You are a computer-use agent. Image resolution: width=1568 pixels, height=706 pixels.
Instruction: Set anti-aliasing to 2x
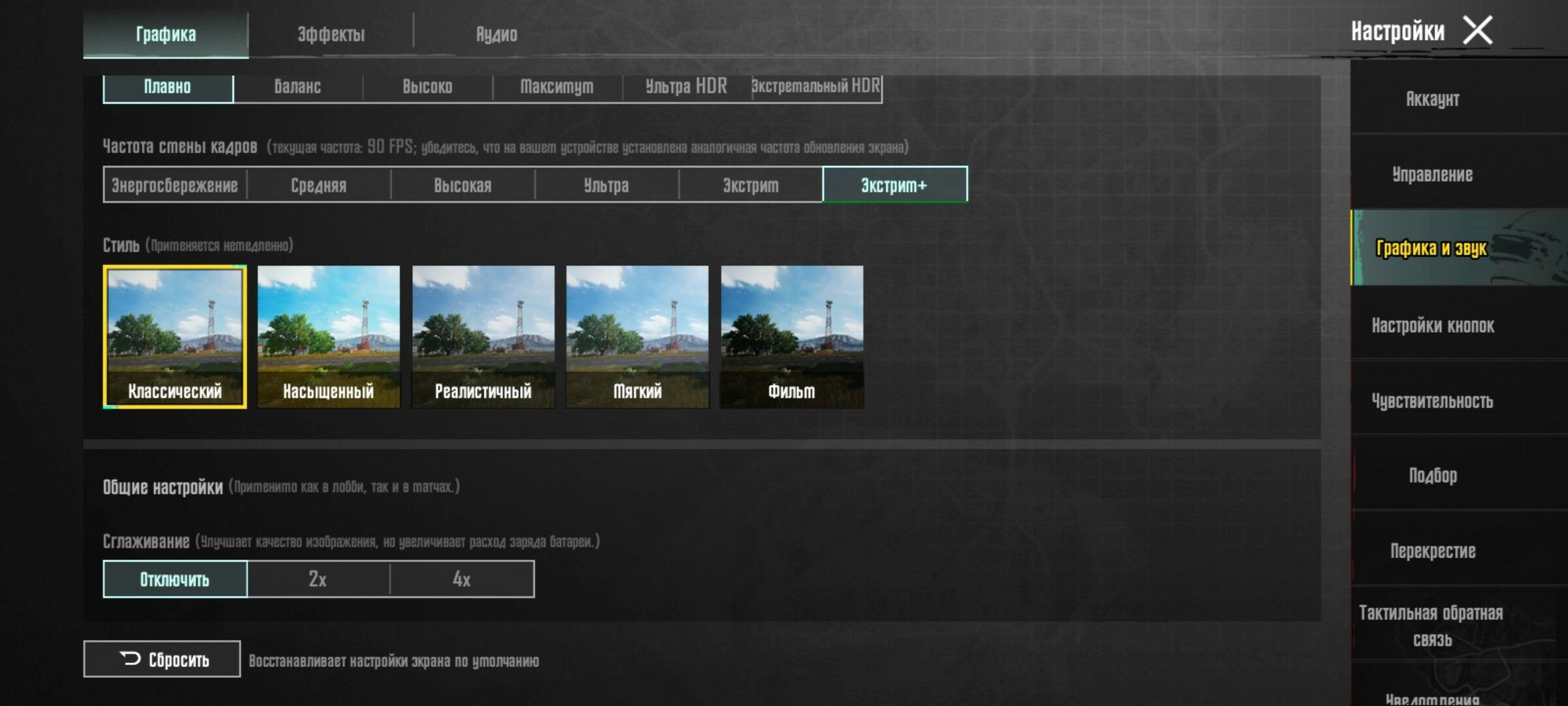click(318, 579)
